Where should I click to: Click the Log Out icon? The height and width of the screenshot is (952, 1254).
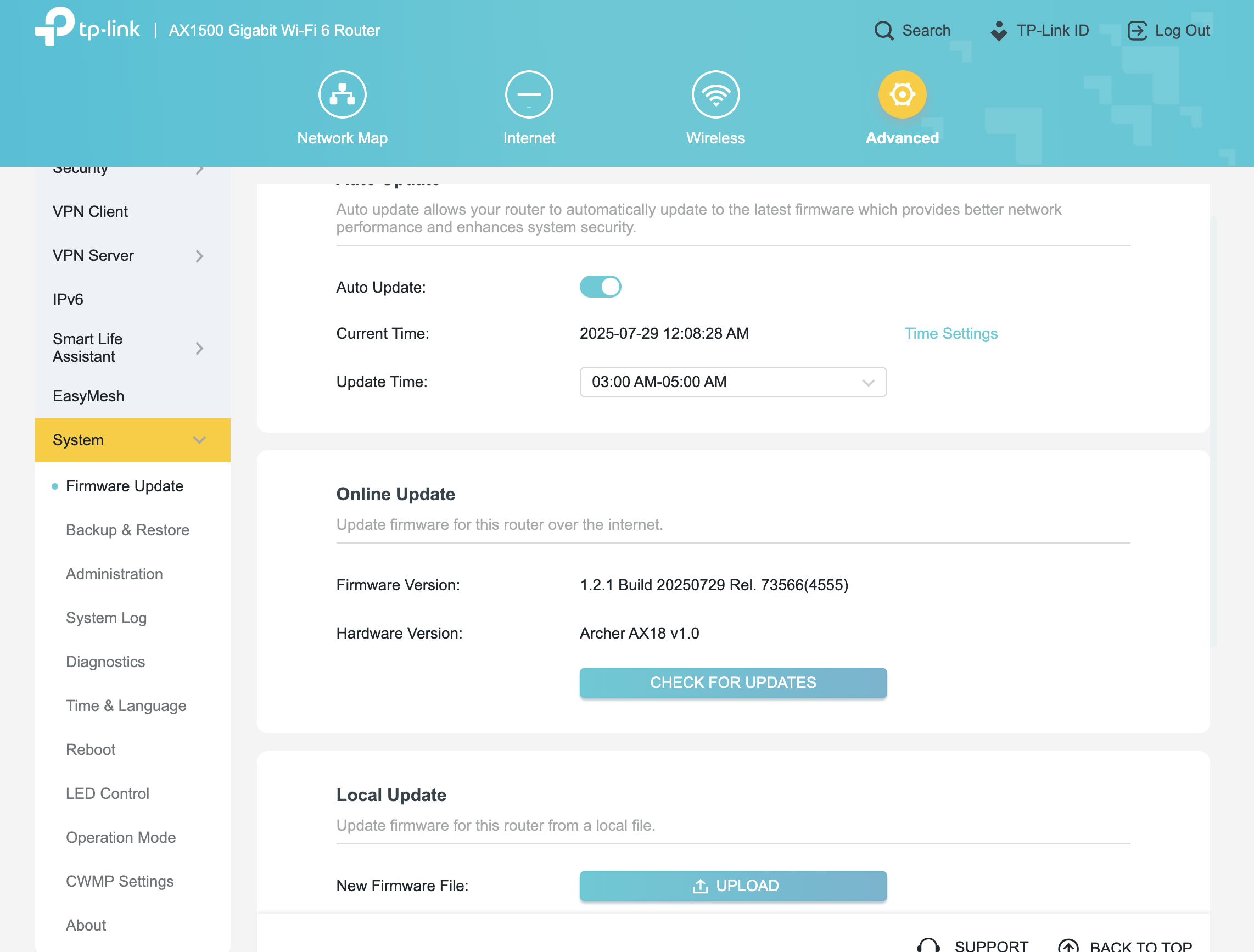tap(1137, 31)
